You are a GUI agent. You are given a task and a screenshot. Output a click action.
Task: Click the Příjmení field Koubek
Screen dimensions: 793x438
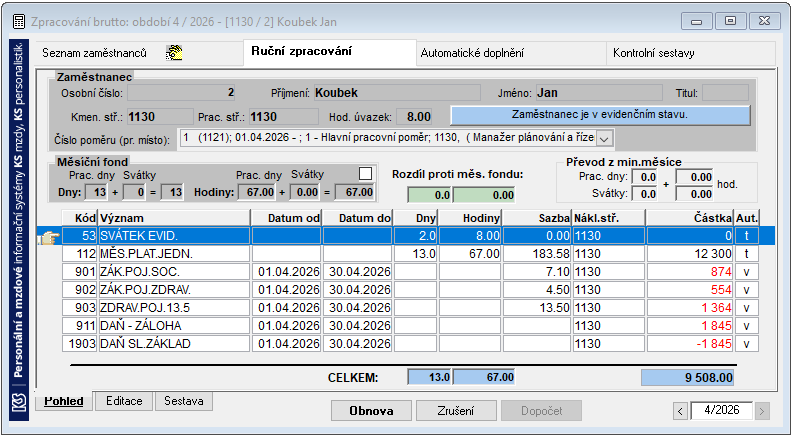pos(397,93)
